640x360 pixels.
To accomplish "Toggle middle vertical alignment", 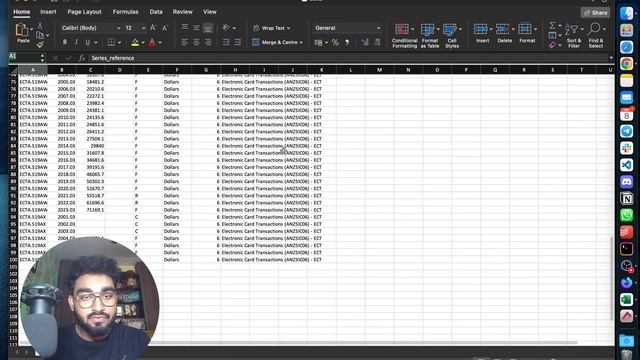I will 196,27.
